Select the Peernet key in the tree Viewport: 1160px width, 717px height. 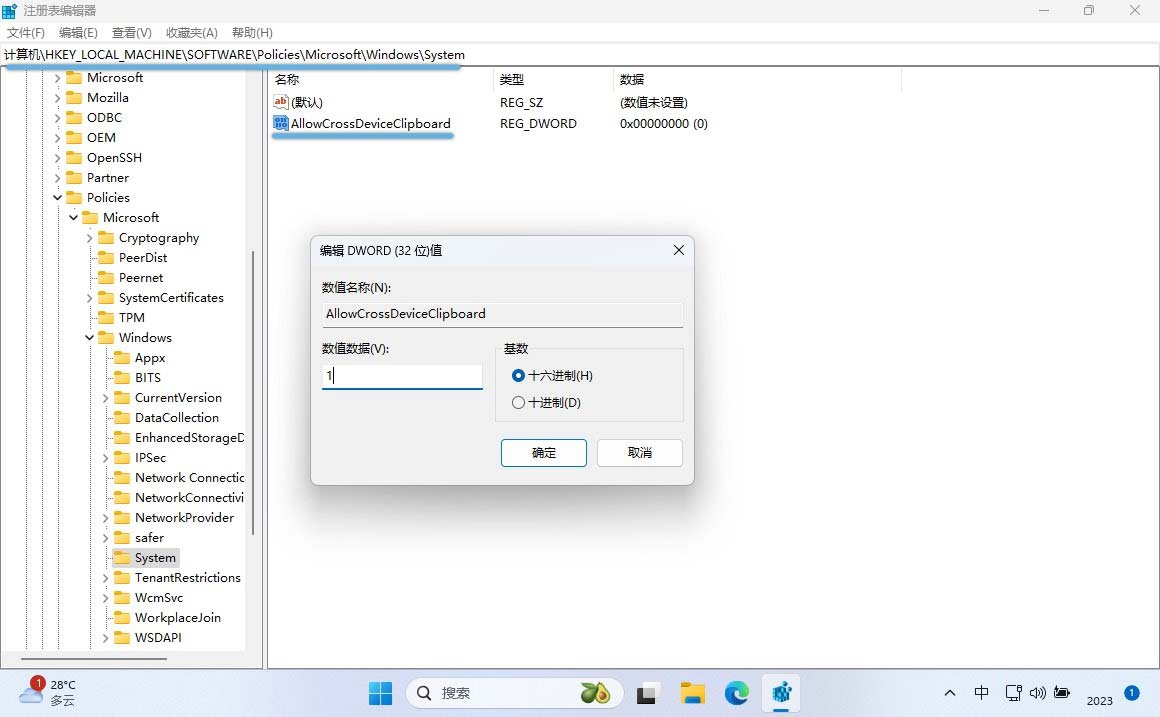[141, 277]
